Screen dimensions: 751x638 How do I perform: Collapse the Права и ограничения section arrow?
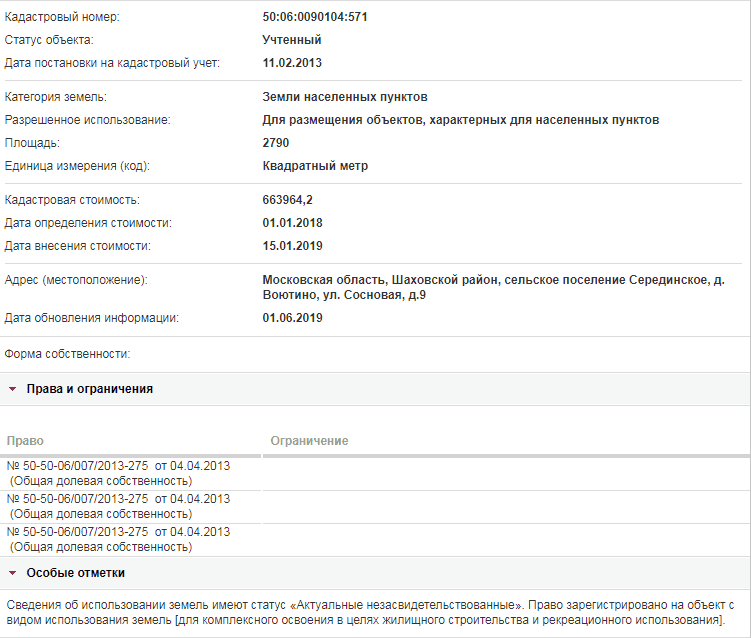(13, 389)
